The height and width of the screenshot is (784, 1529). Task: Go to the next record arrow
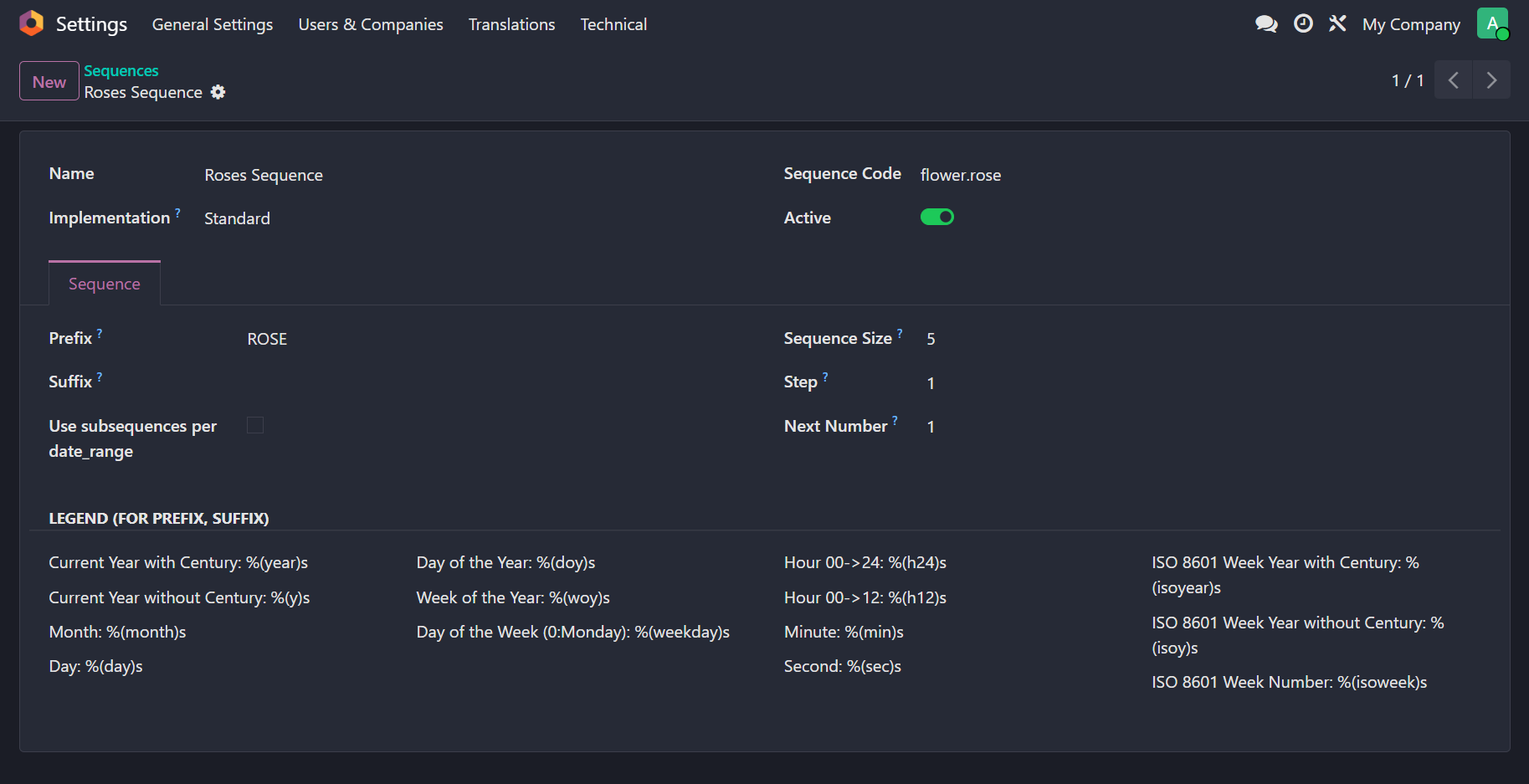pos(1491,80)
